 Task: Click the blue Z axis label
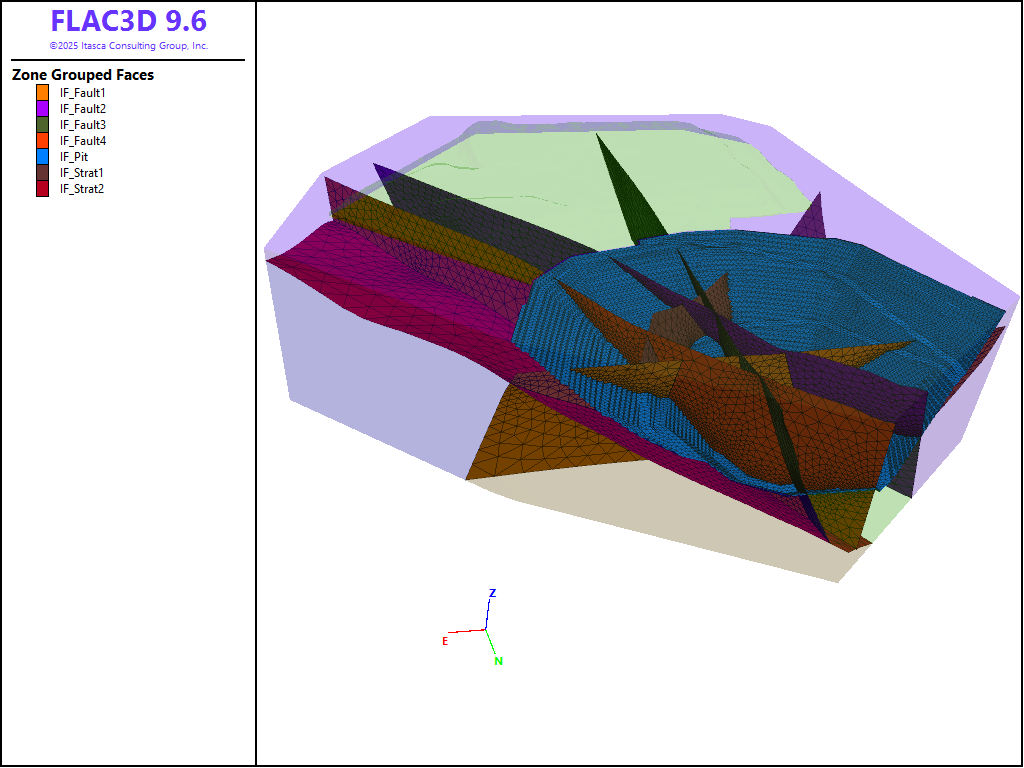(492, 593)
